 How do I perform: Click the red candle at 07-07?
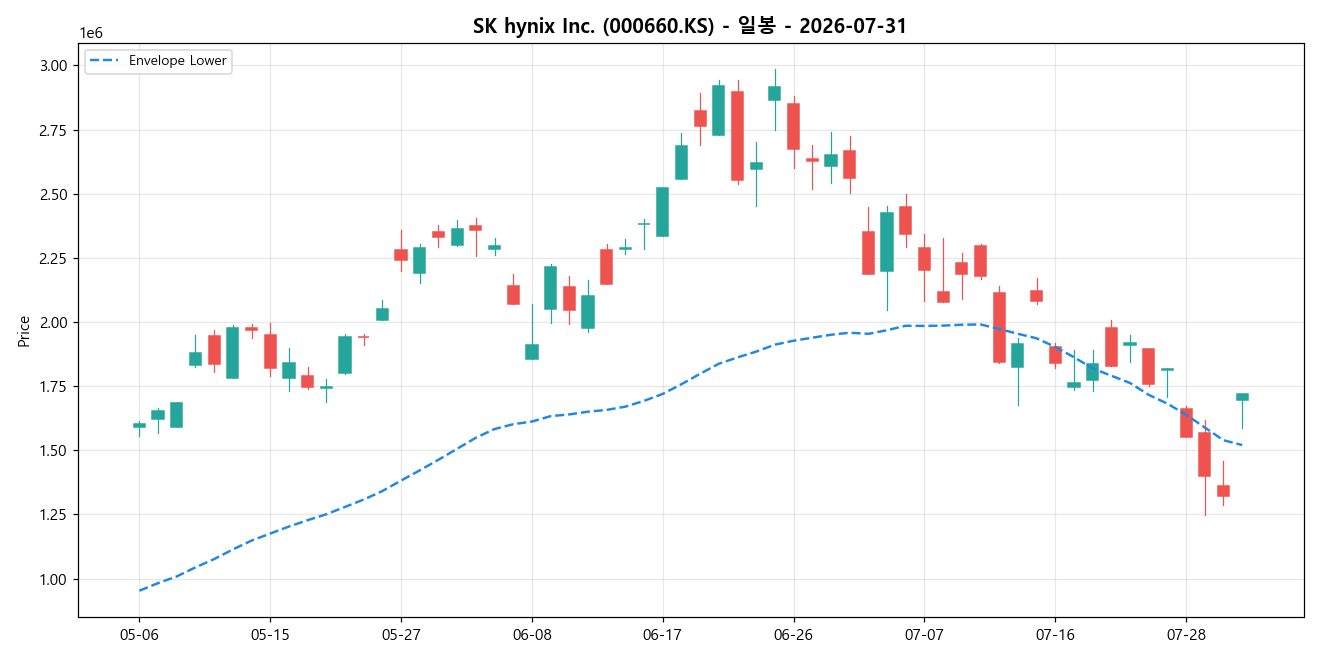point(924,259)
